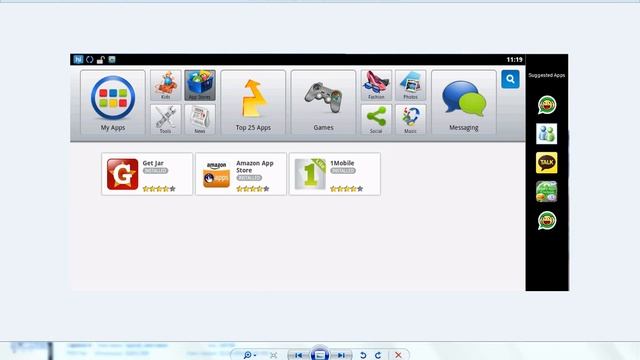The width and height of the screenshot is (640, 360).
Task: Start the photo viewer slideshow
Action: click(320, 354)
